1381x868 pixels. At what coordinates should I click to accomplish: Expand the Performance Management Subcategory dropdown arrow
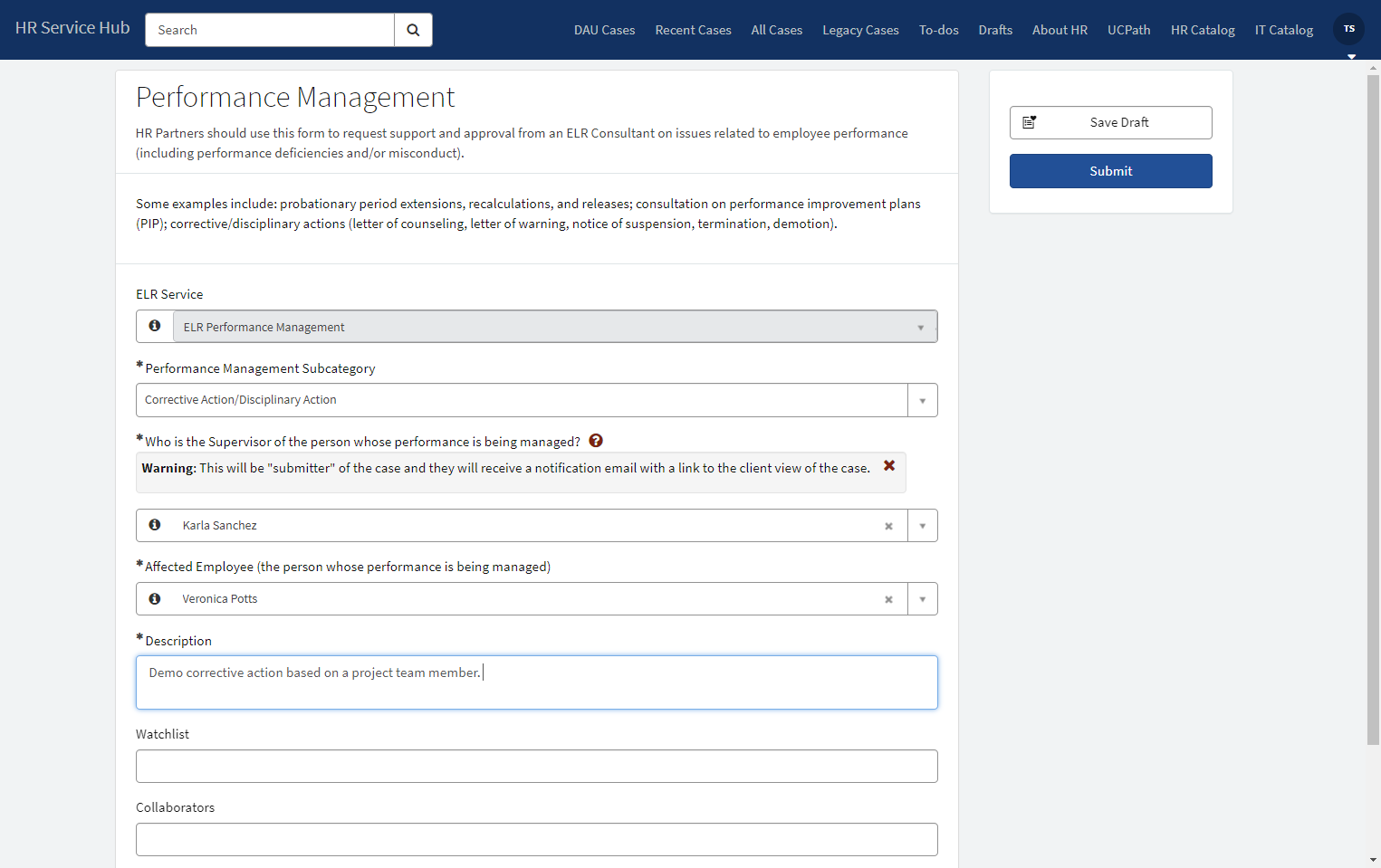[x=922, y=400]
